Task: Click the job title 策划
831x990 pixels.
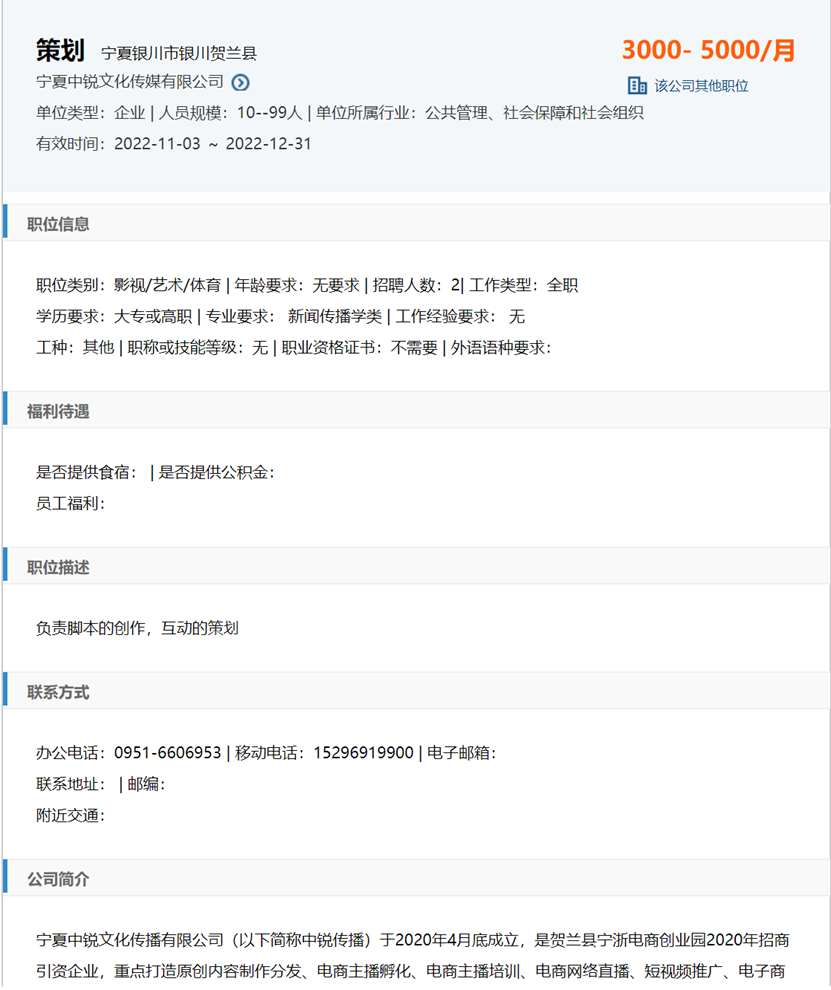Action: pos(60,50)
